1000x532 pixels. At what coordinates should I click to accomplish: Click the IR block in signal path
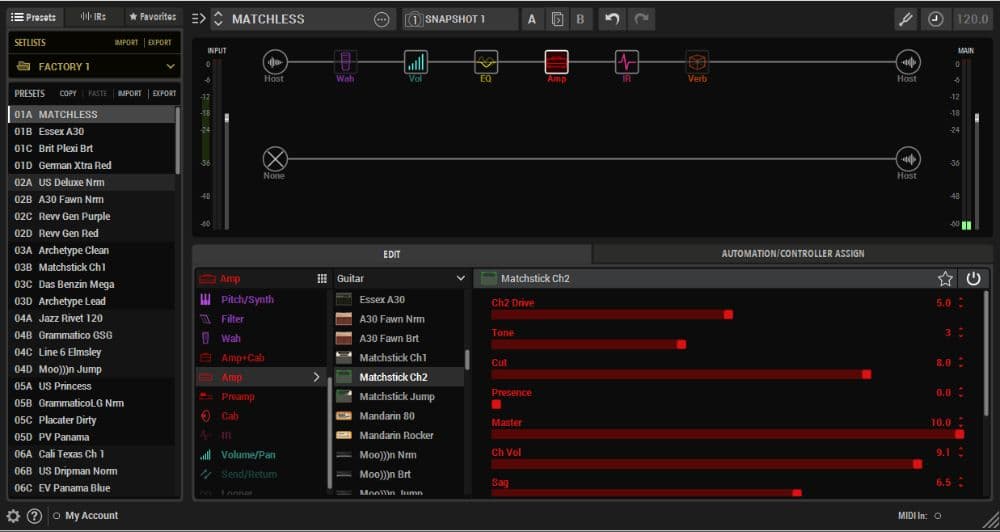pos(627,62)
